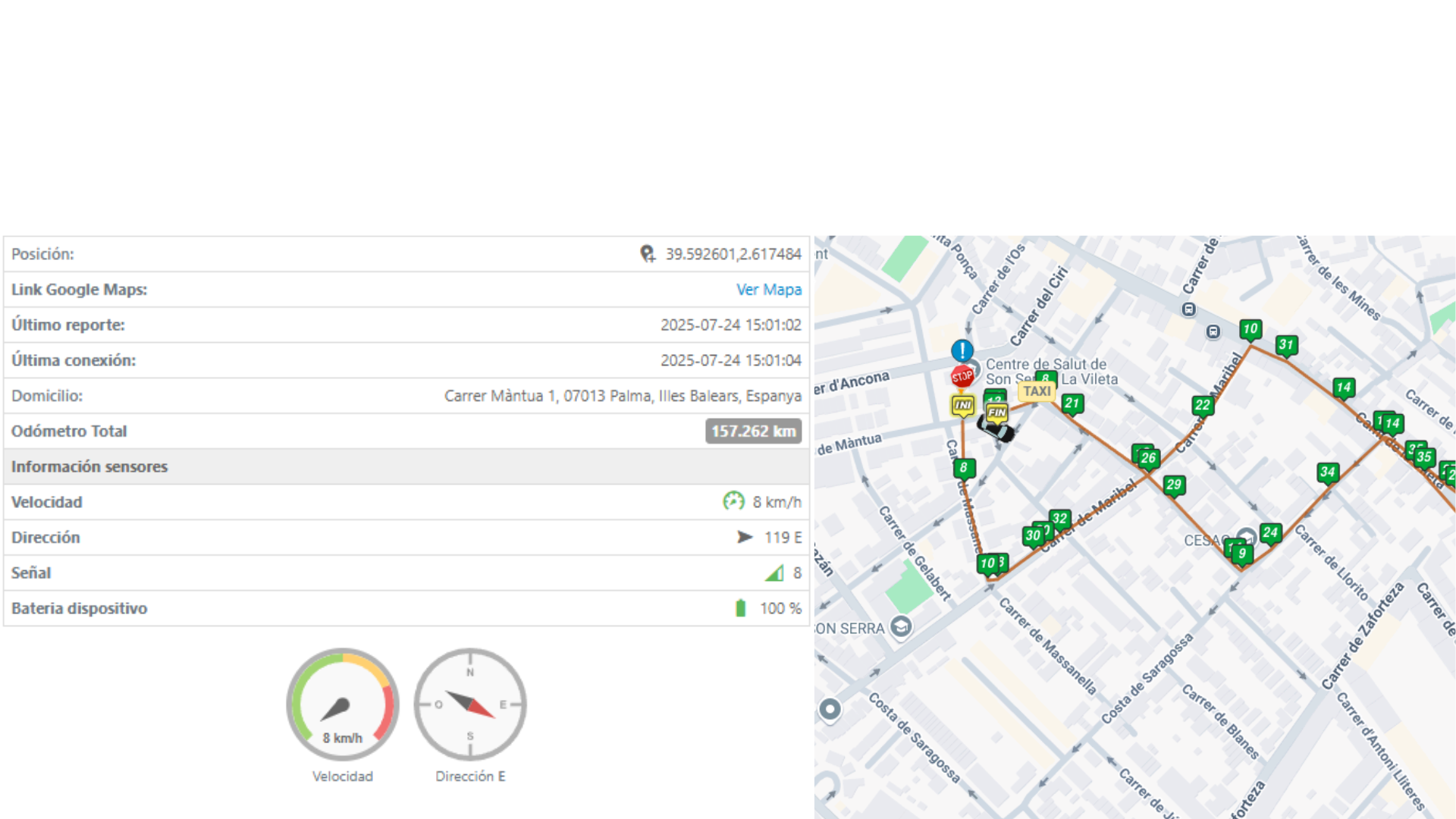1456x819 pixels.
Task: Click green speed marker number 34
Action: (1327, 472)
